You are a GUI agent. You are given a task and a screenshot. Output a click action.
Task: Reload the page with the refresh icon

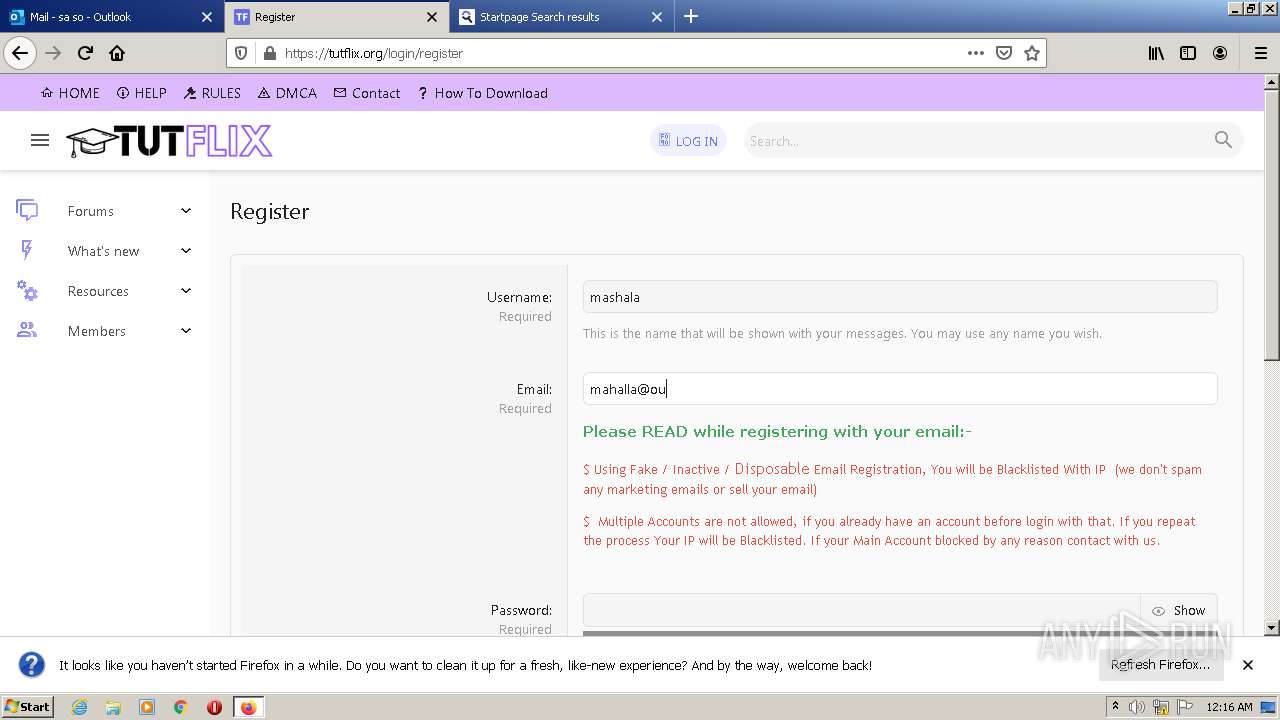click(85, 53)
